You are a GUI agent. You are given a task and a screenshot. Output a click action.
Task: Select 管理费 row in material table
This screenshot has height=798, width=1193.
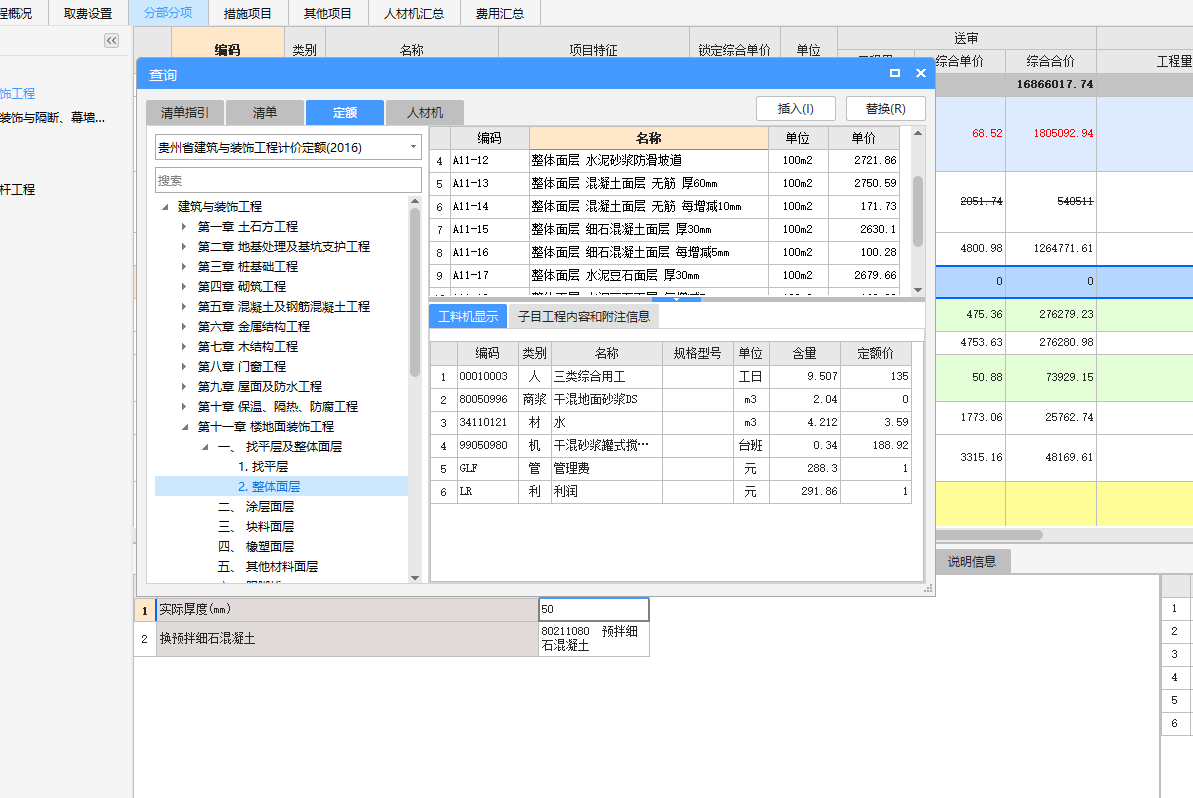click(670, 469)
